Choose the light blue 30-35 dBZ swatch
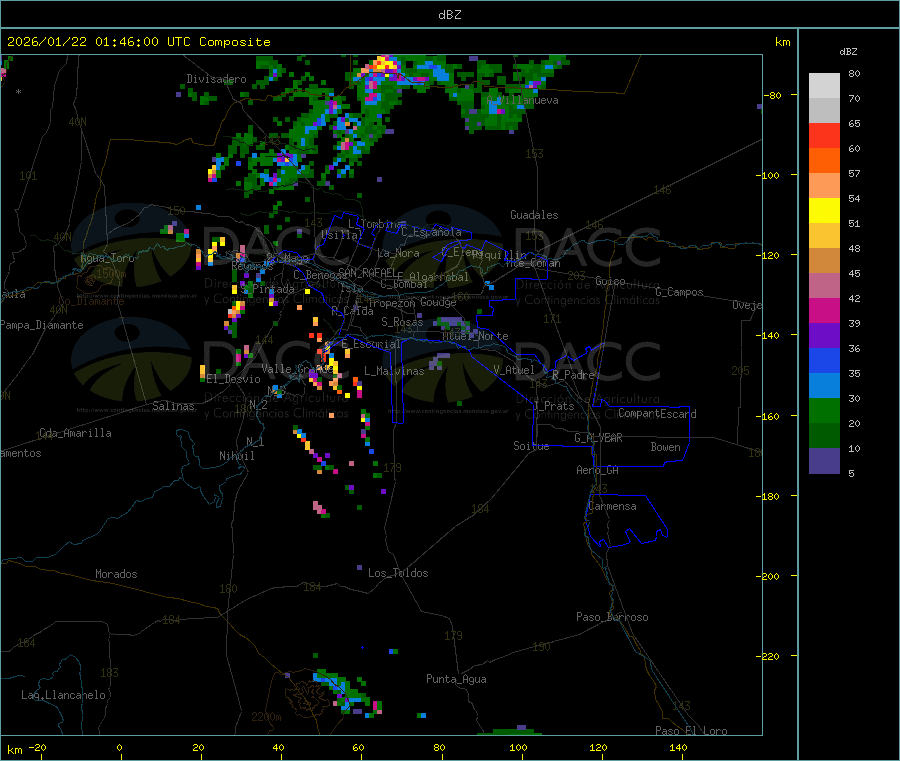 824,386
